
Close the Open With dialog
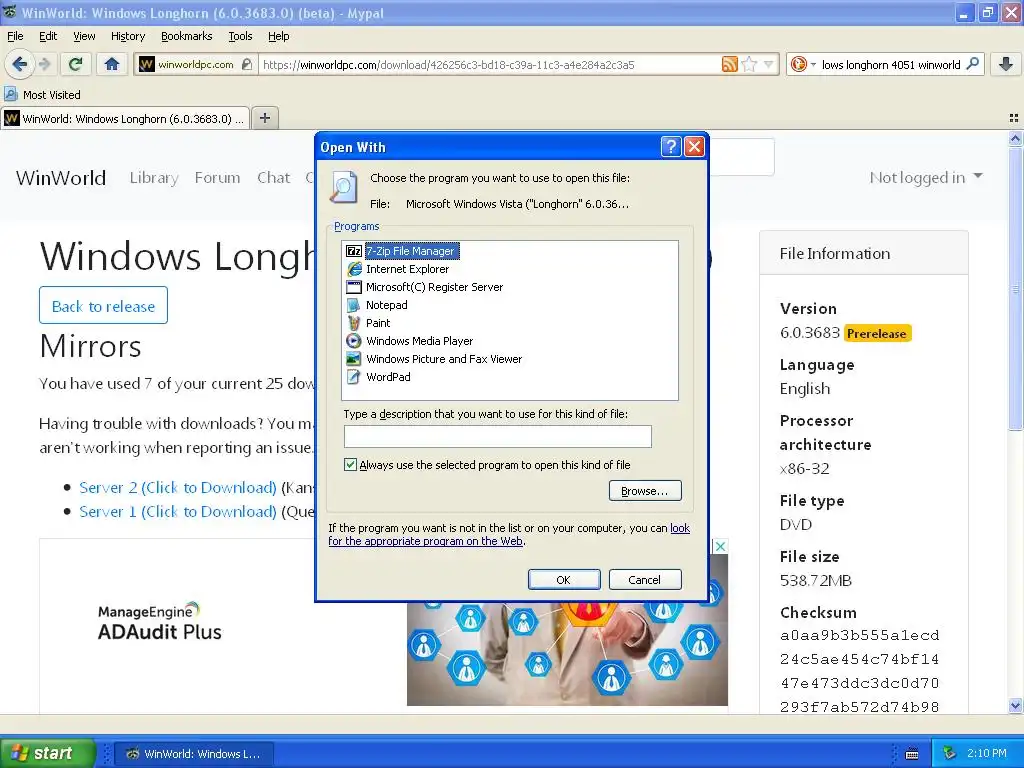tap(694, 147)
